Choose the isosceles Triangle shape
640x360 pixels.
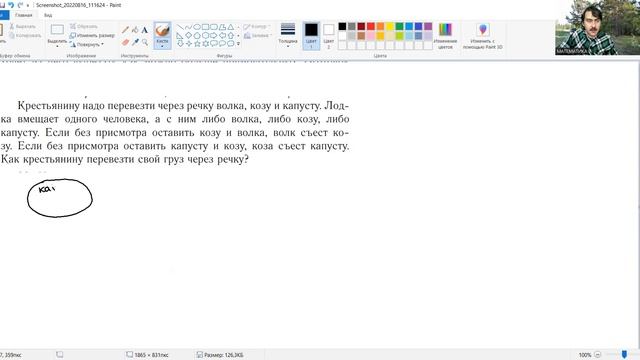tap(231, 27)
